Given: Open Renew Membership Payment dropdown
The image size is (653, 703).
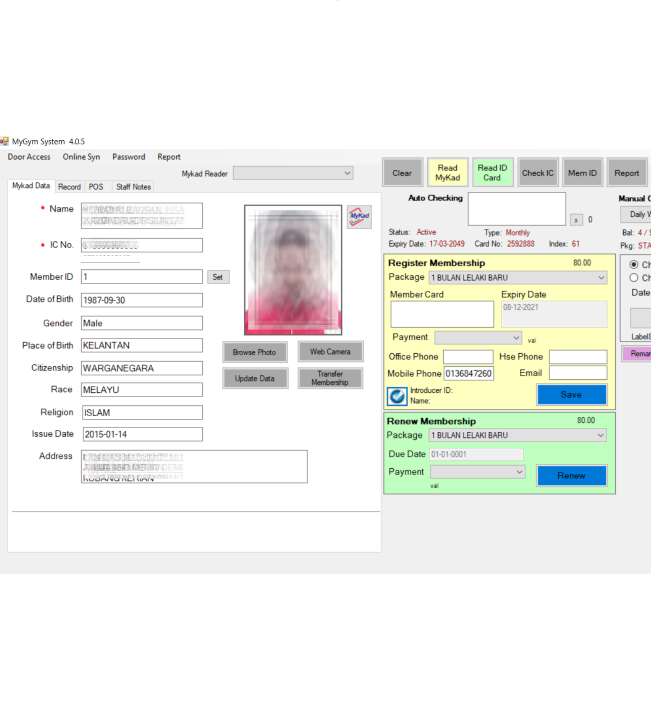Looking at the screenshot, I should 478,472.
